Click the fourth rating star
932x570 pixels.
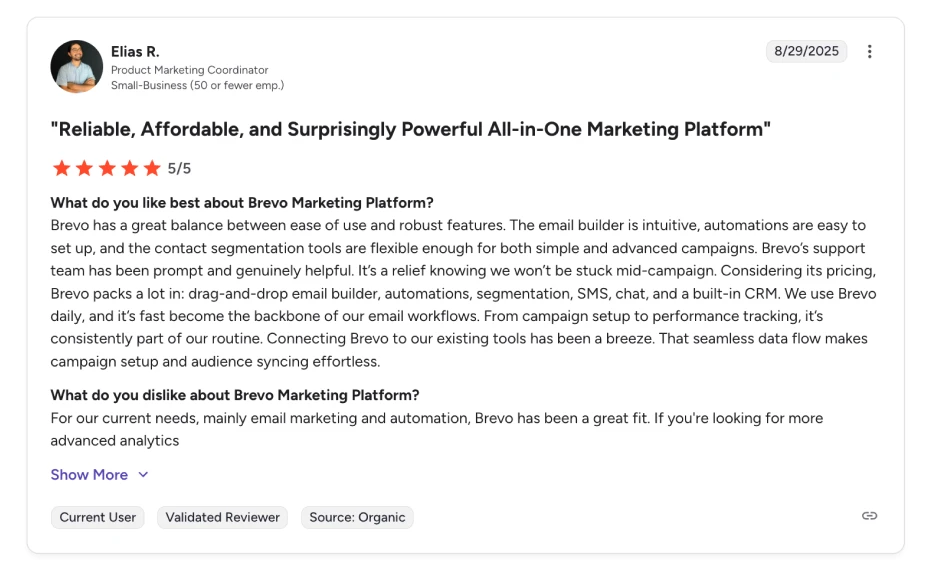click(x=129, y=168)
